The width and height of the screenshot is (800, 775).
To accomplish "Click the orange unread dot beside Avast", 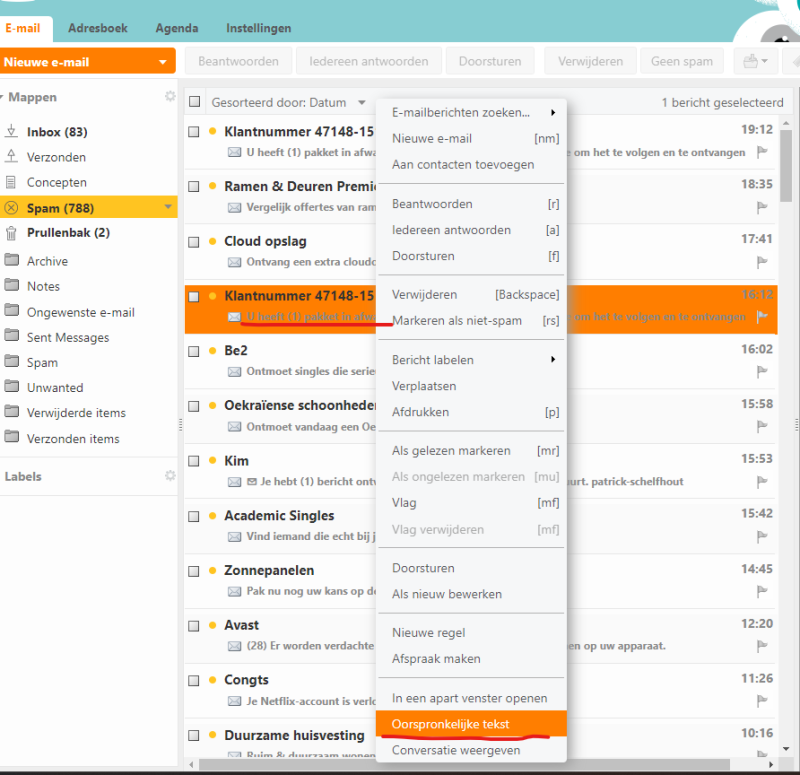I will point(212,625).
